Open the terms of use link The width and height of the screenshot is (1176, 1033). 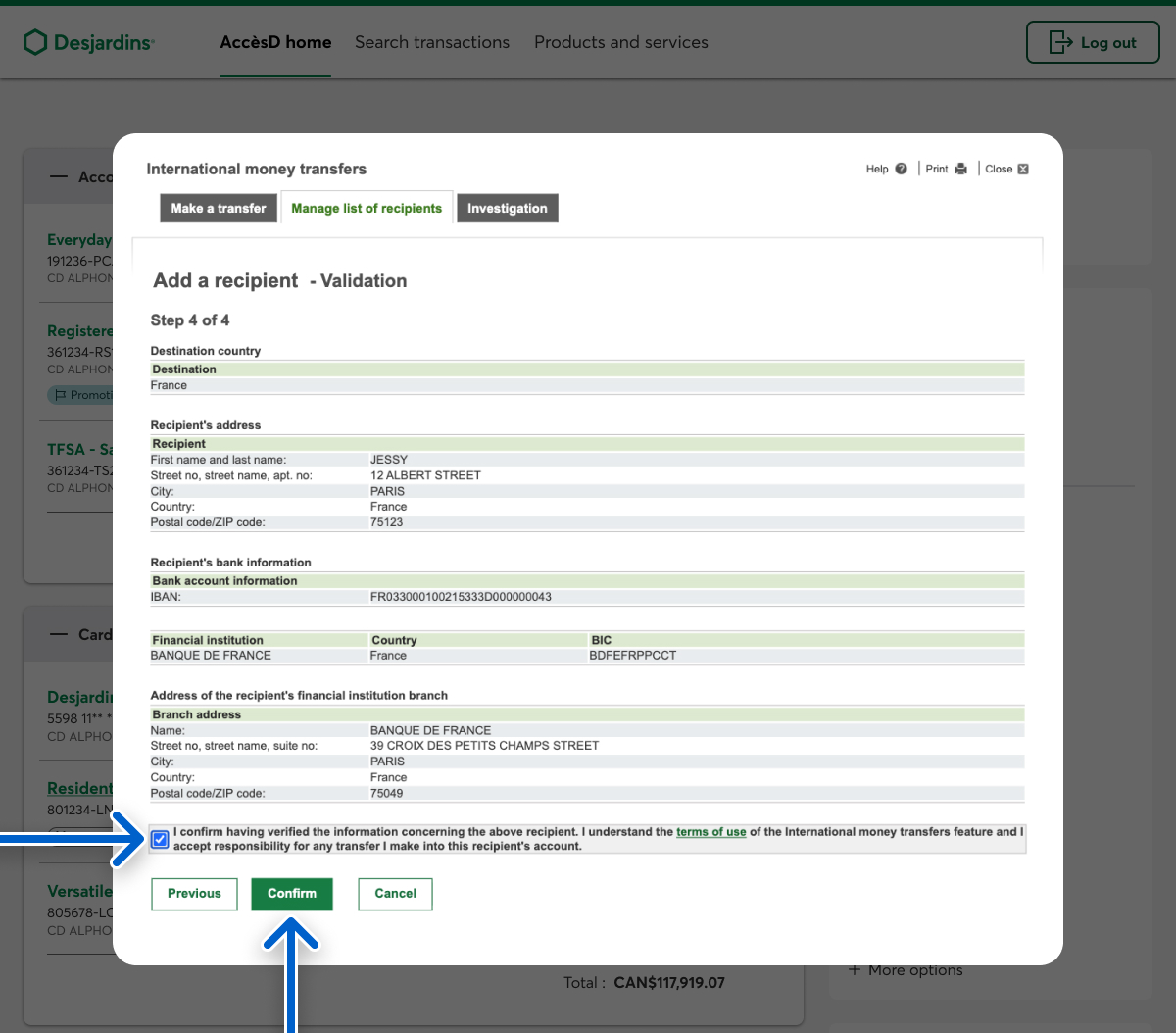[x=711, y=832]
